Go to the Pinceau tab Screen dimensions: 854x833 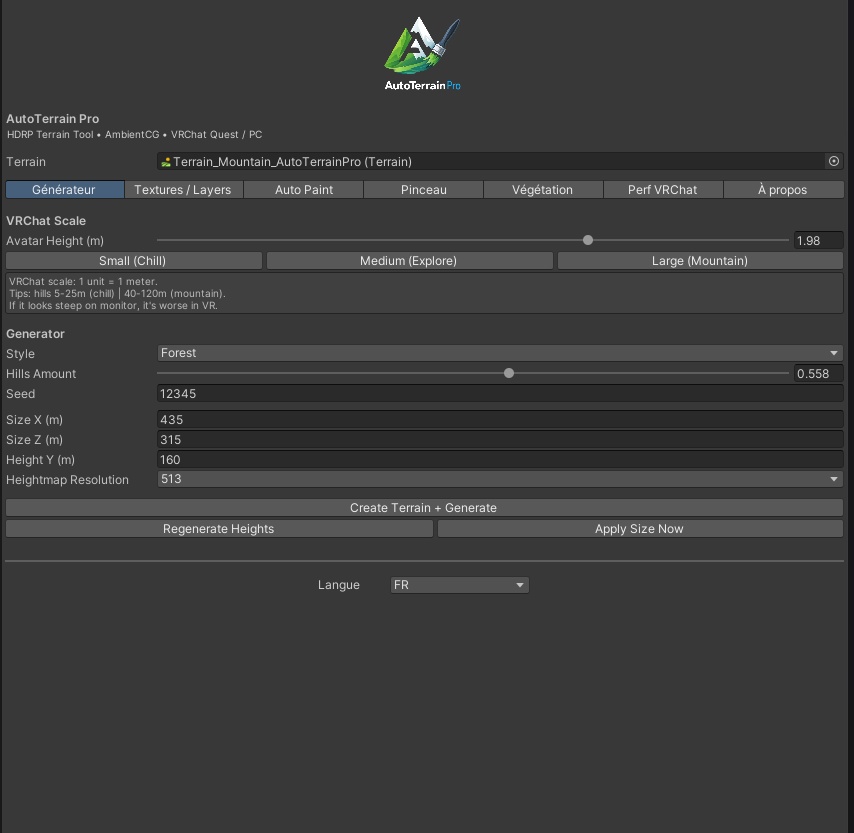[423, 190]
